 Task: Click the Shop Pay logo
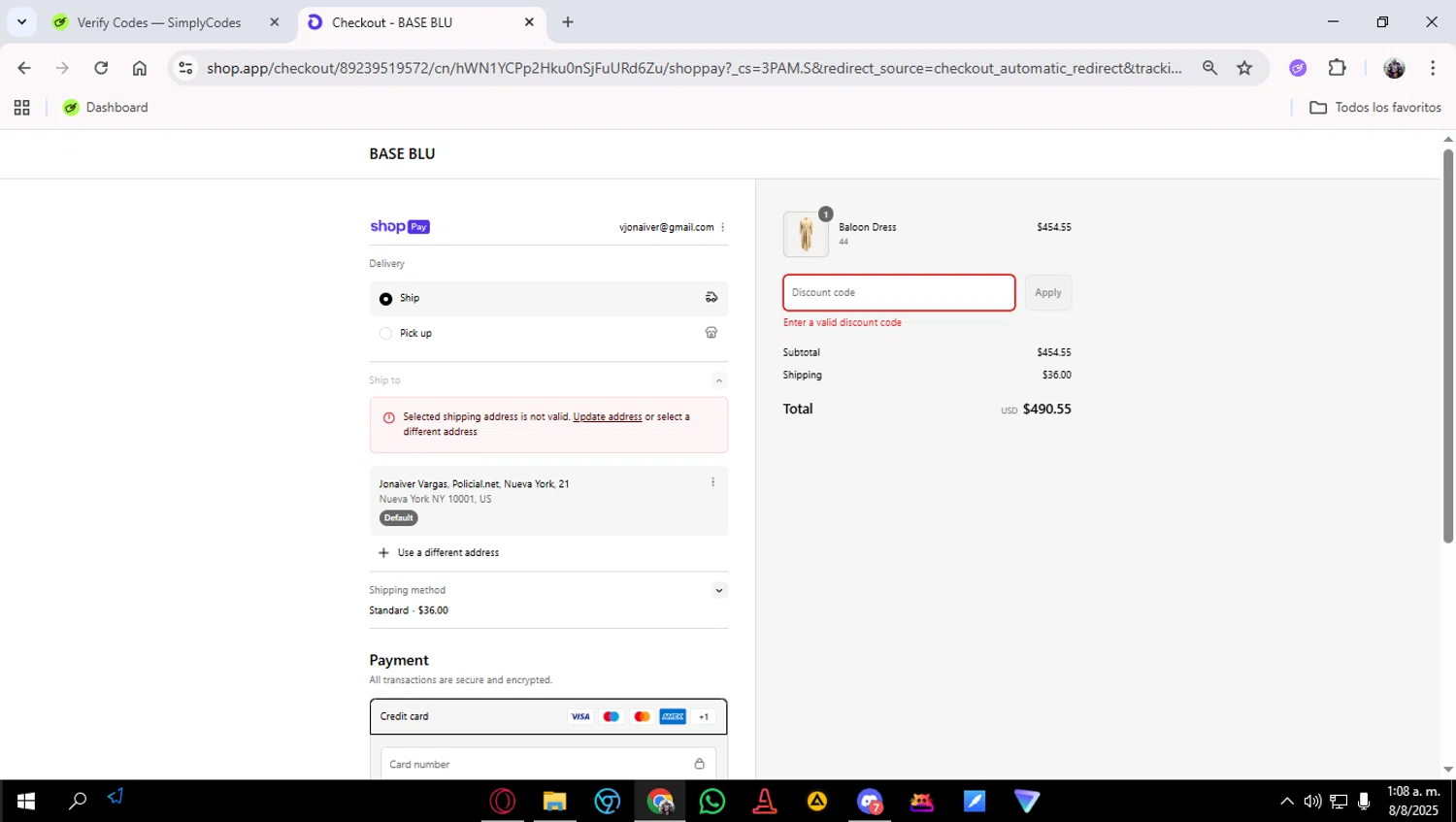point(400,227)
